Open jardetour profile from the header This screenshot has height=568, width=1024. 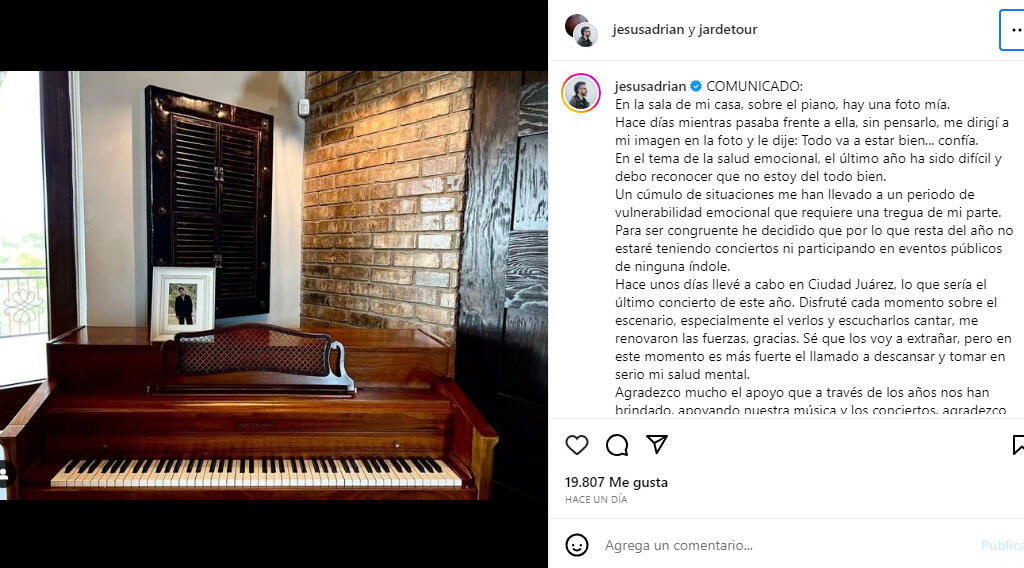click(x=728, y=29)
